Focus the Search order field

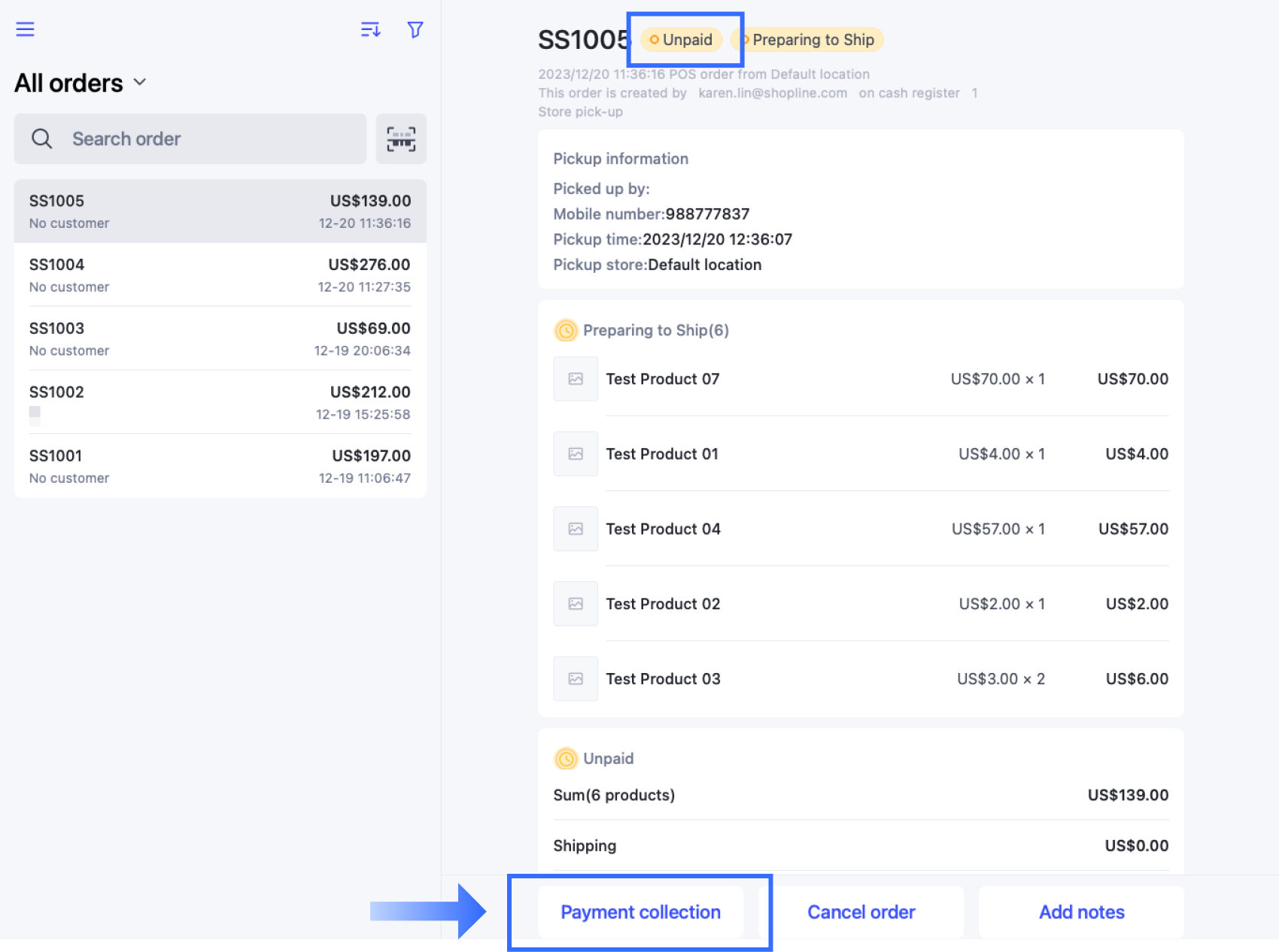(x=190, y=139)
